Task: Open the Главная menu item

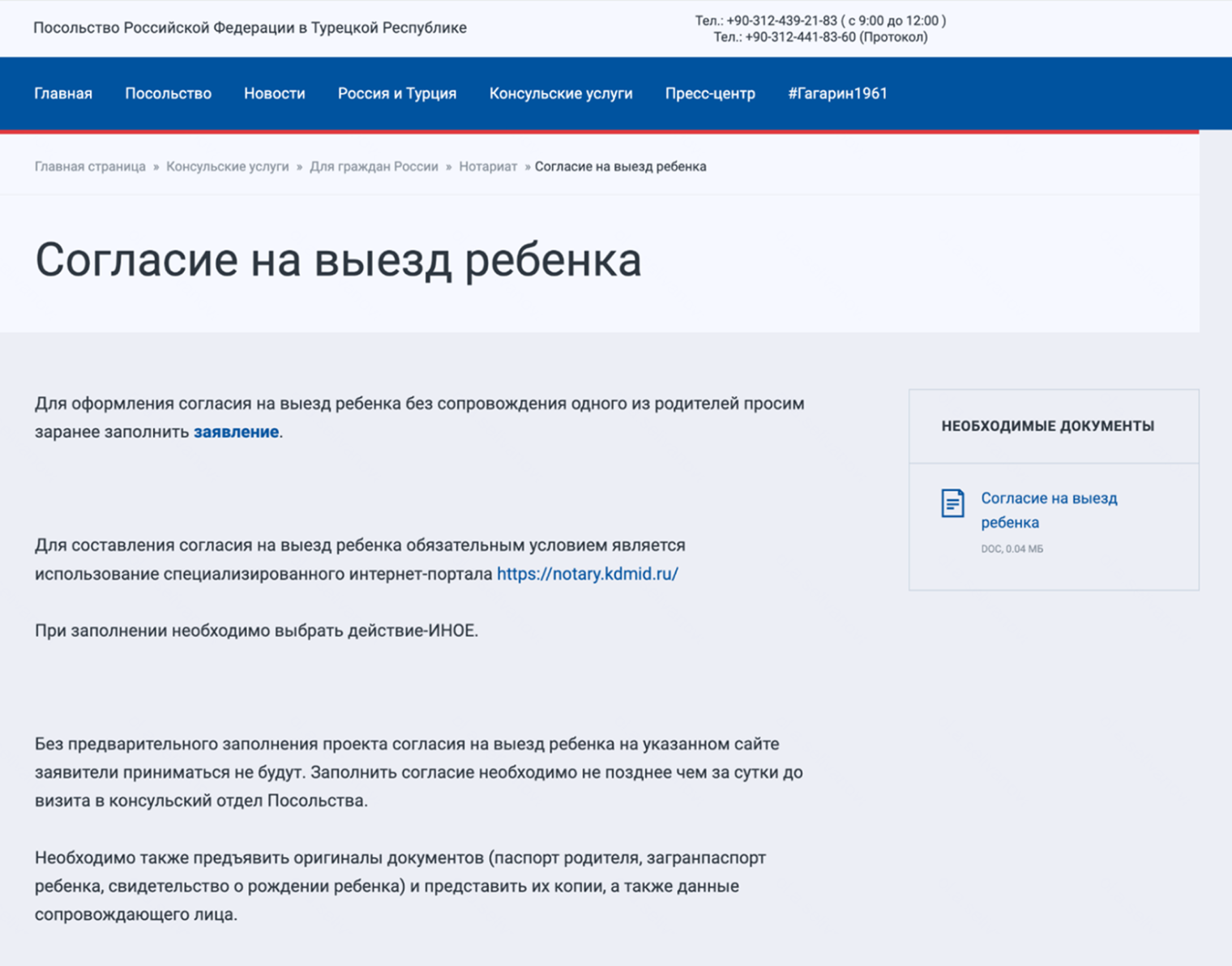Action: point(62,93)
